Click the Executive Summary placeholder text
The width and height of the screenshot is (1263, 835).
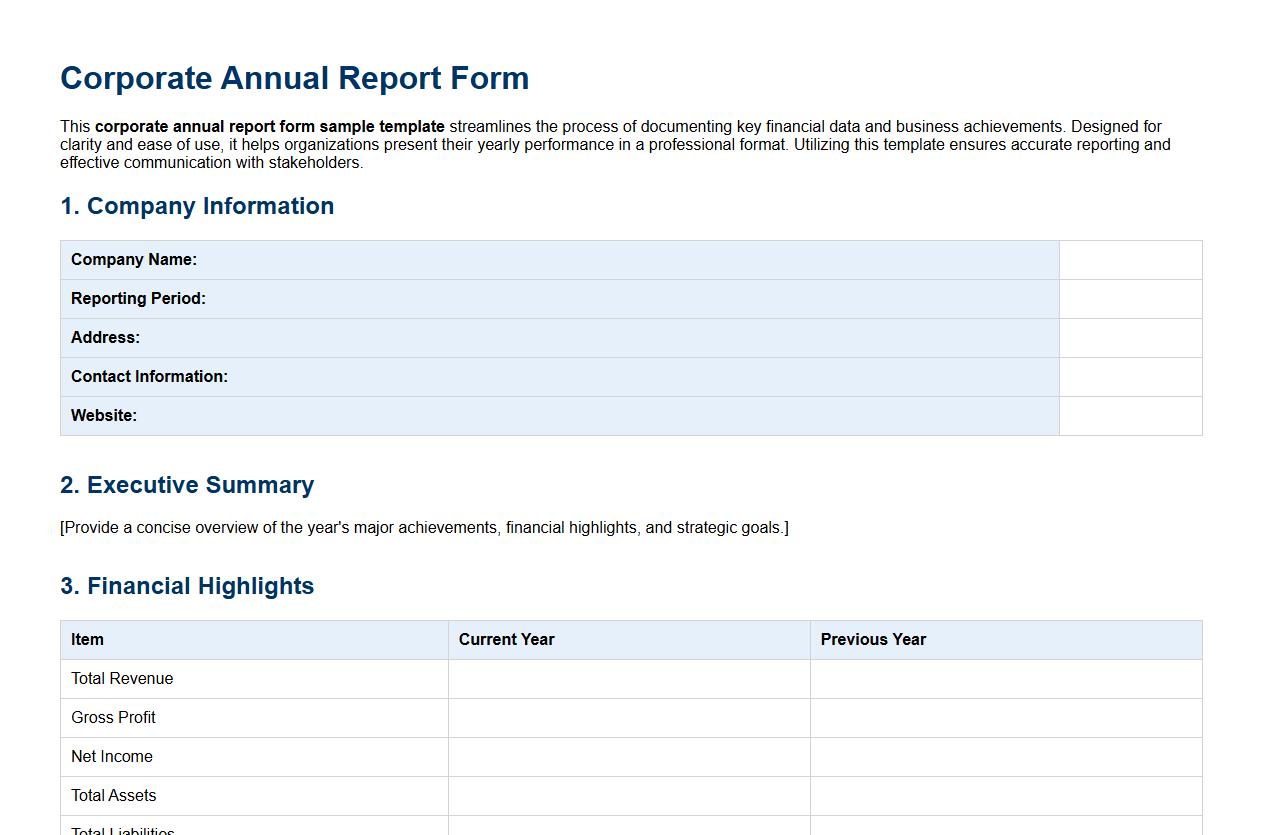tap(425, 527)
